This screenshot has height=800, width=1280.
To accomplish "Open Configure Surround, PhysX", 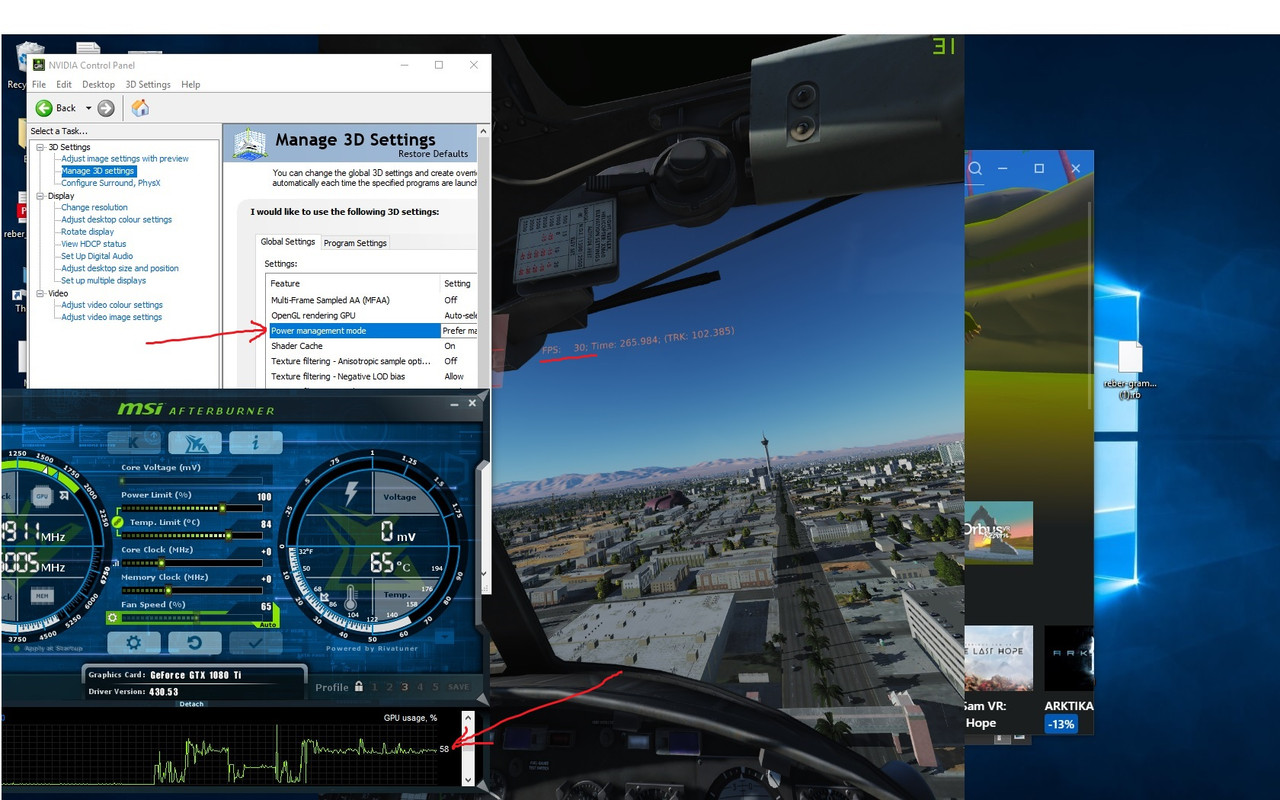I will [x=110, y=183].
